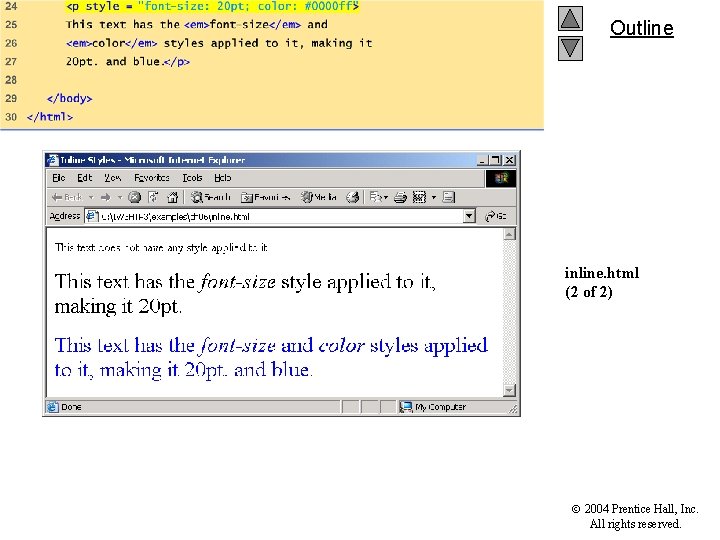
Task: Click the Print icon
Action: coord(400,197)
